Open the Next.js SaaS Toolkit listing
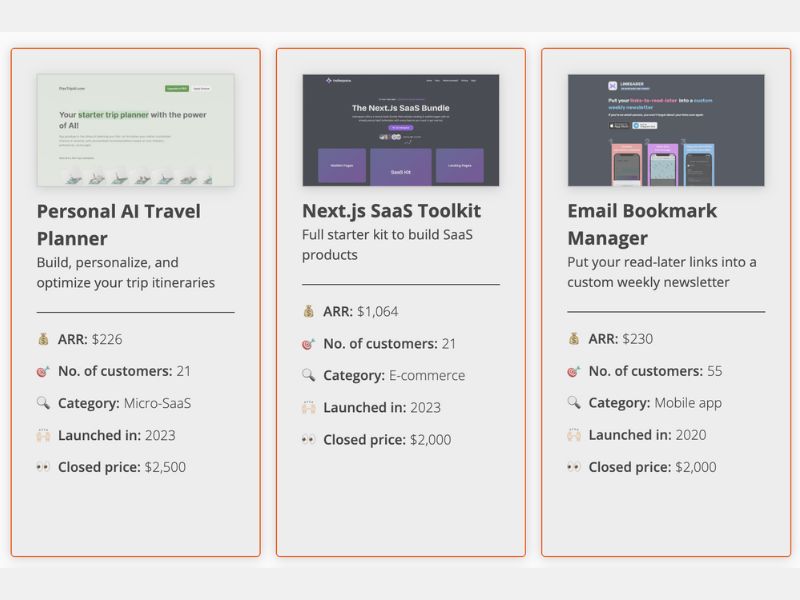This screenshot has width=800, height=600. [x=390, y=211]
